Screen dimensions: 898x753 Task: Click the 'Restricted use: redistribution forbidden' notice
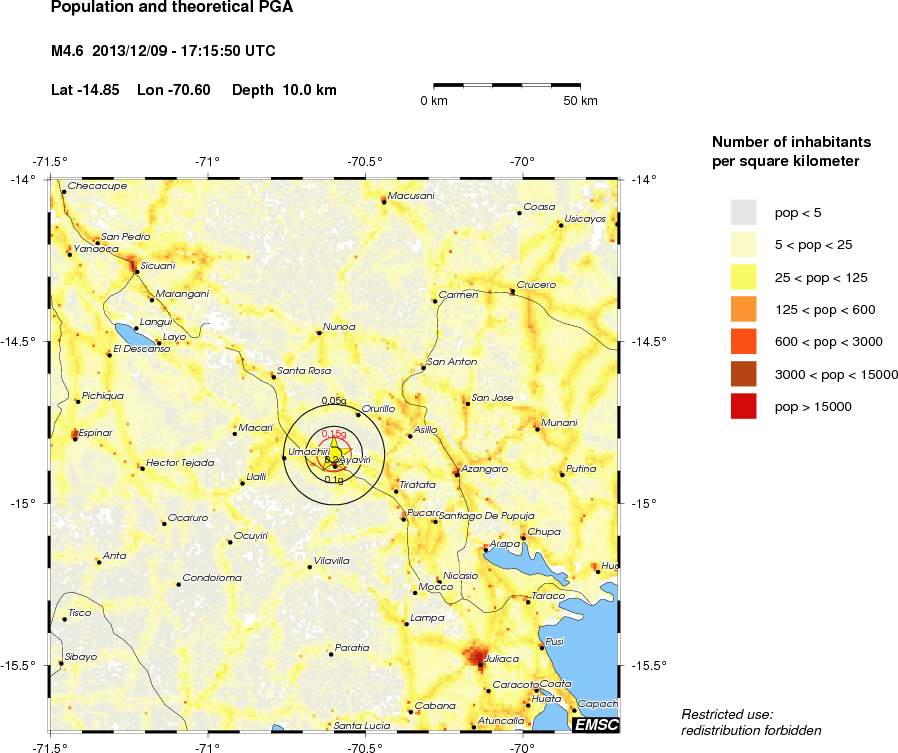(751, 722)
